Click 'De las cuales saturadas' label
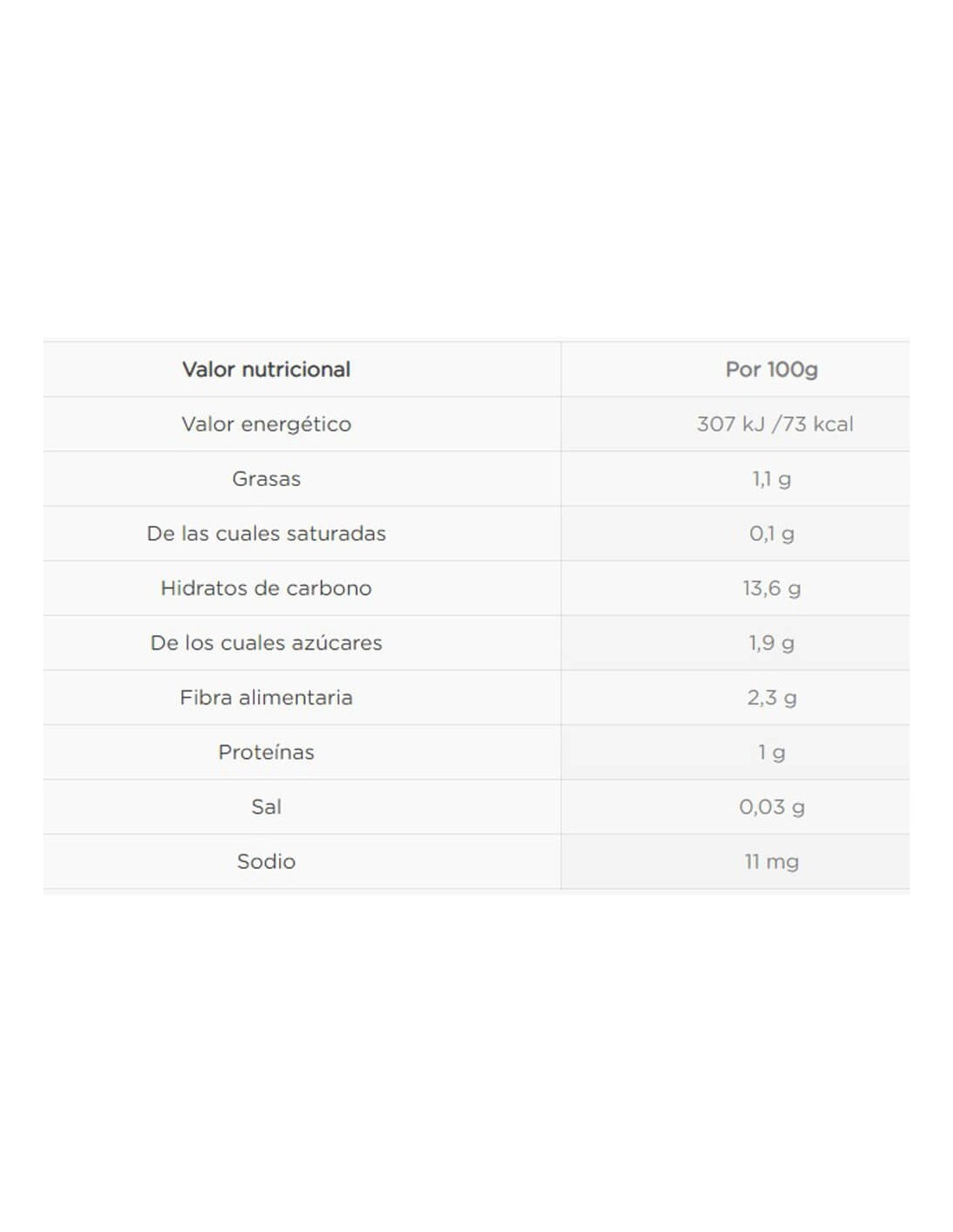Viewport: 953px width, 1232px height. tap(266, 533)
